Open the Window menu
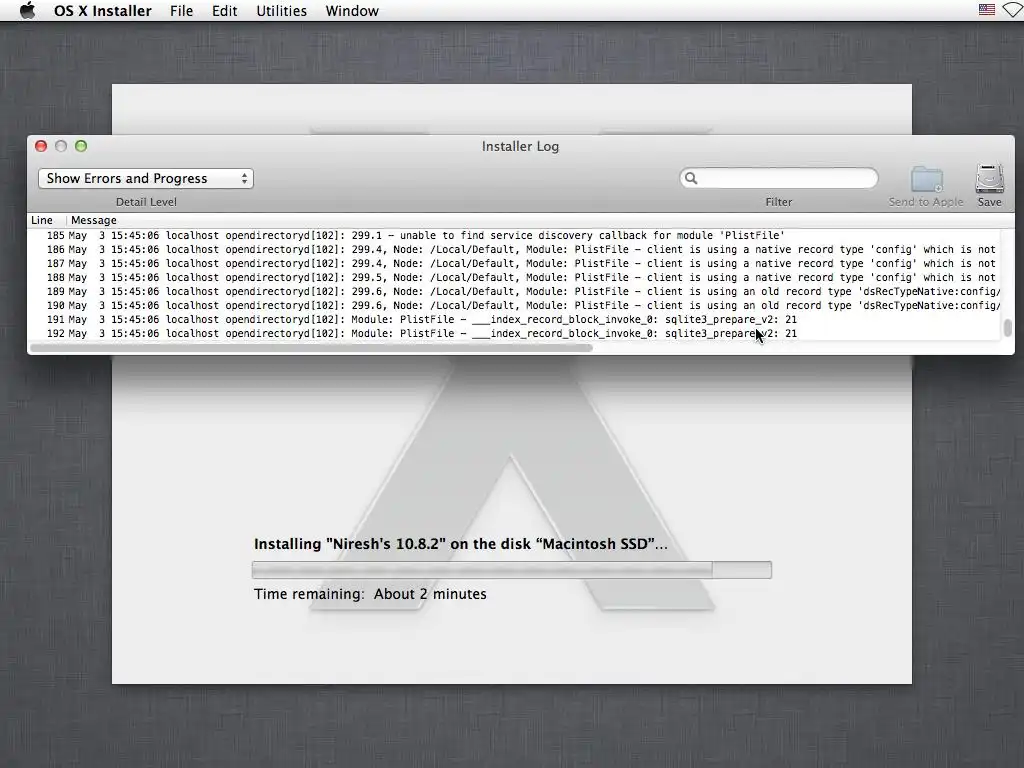The height and width of the screenshot is (768, 1024). pyautogui.click(x=352, y=11)
